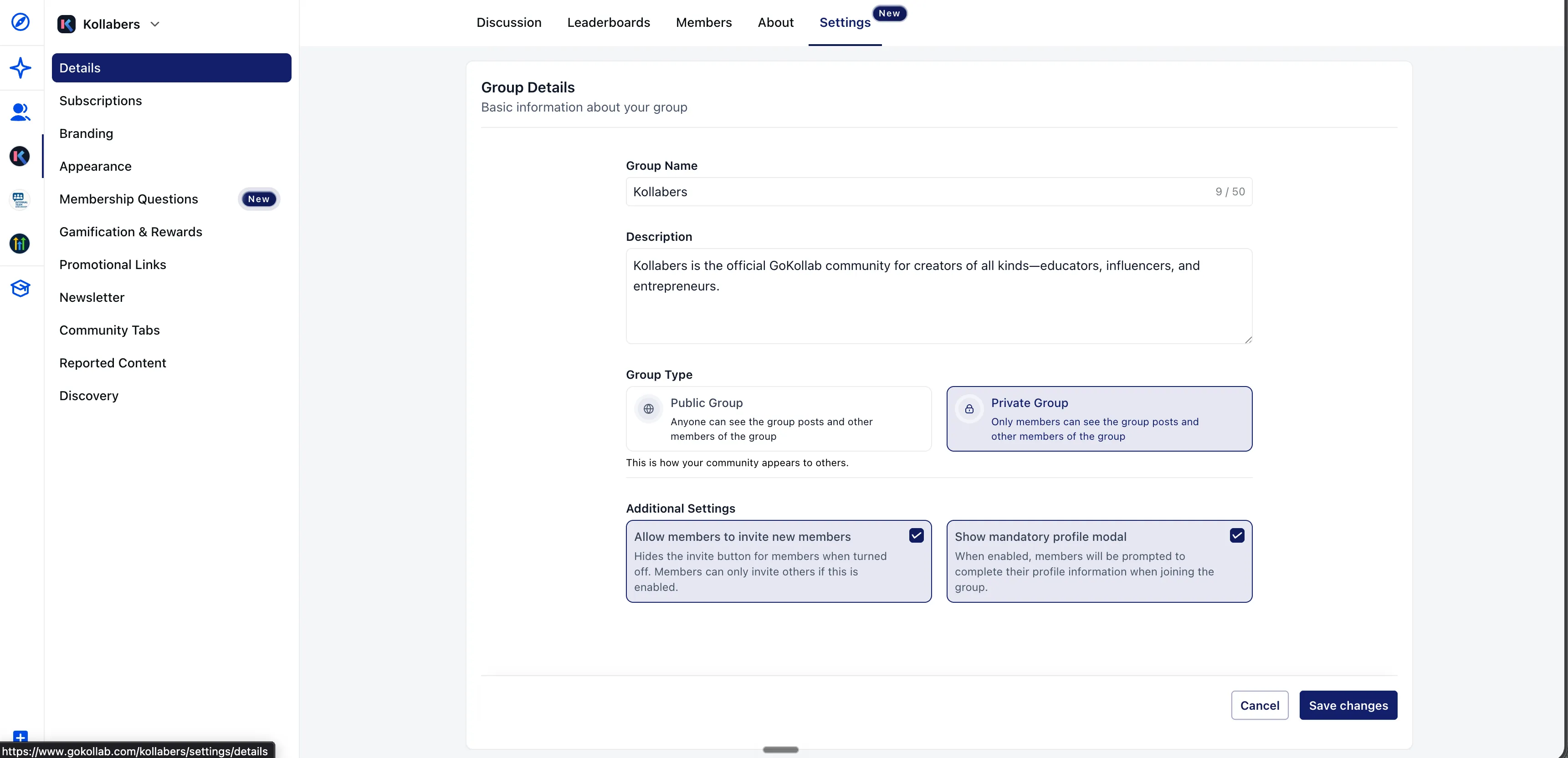Click the 'Group Type' label
Screen dimensions: 1568x758
(659, 375)
